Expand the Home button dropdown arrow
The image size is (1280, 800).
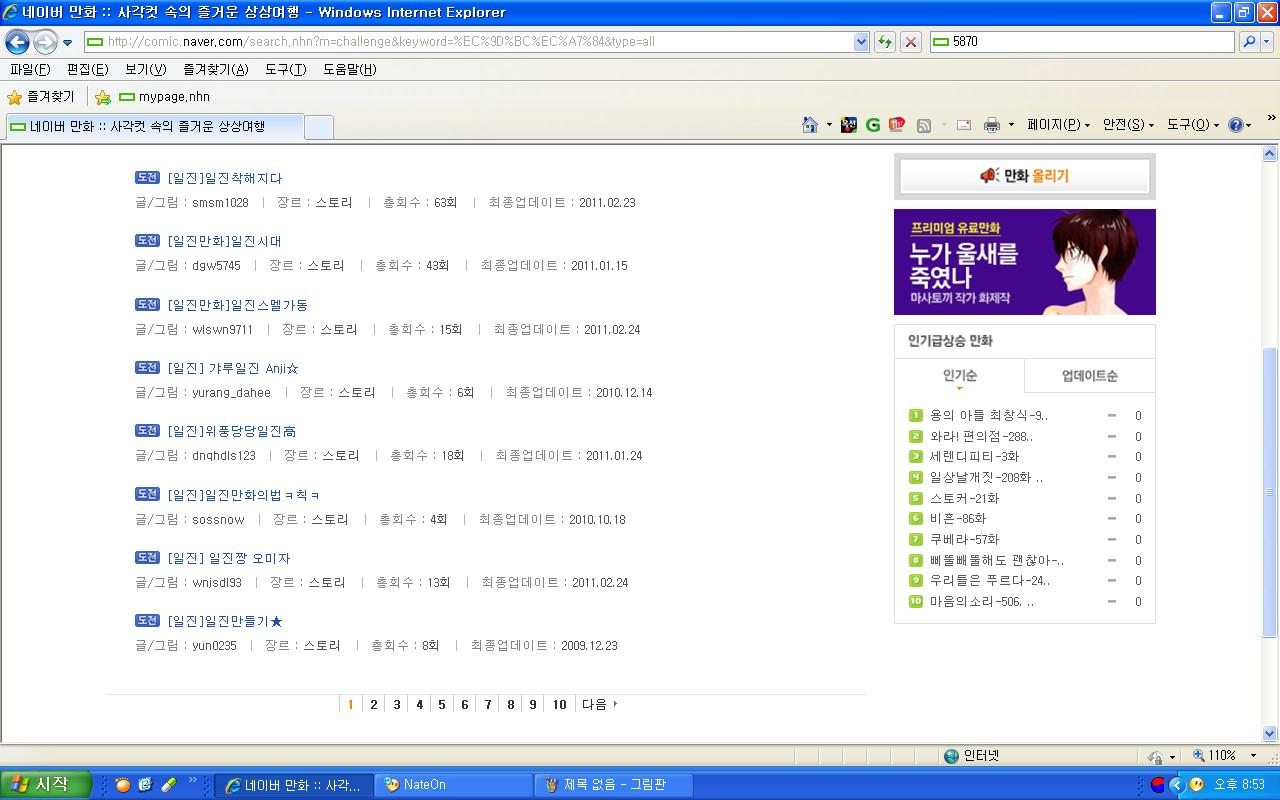(829, 125)
